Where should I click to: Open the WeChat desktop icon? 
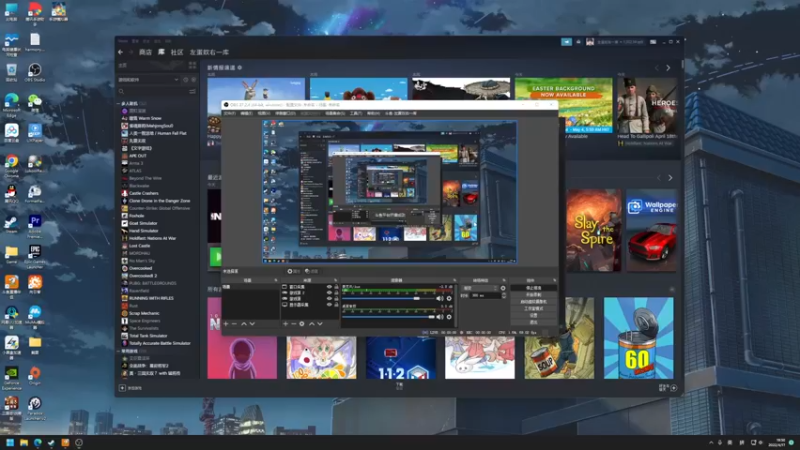pos(34,102)
